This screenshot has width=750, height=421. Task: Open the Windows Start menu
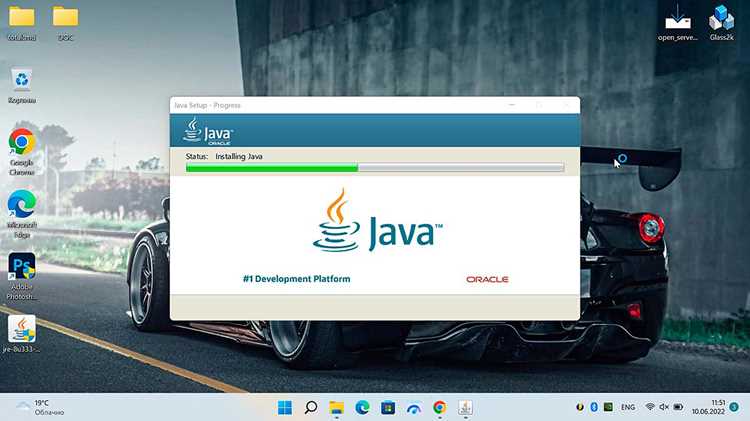285,408
